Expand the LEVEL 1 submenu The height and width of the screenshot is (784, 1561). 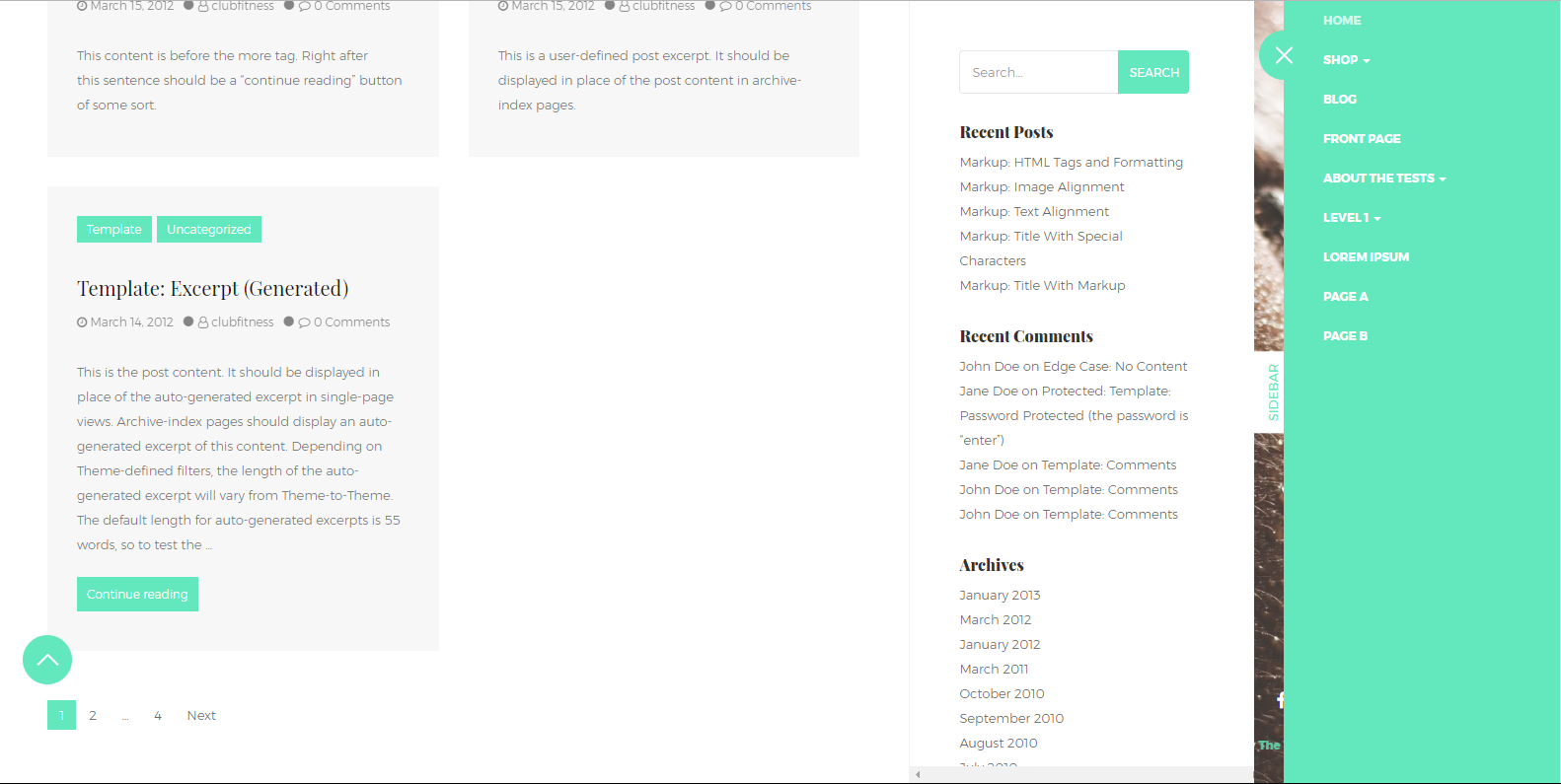[x=1351, y=218]
